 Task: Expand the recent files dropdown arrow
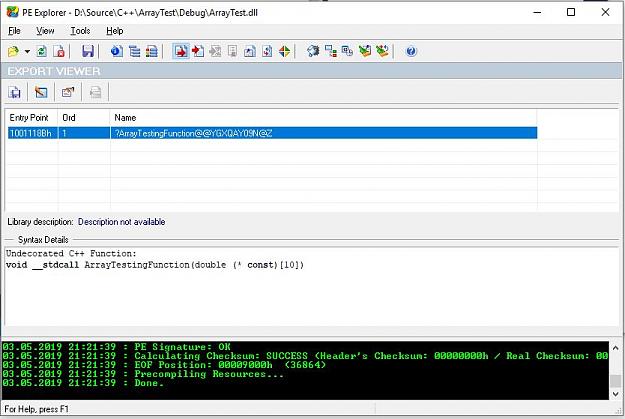(x=27, y=51)
